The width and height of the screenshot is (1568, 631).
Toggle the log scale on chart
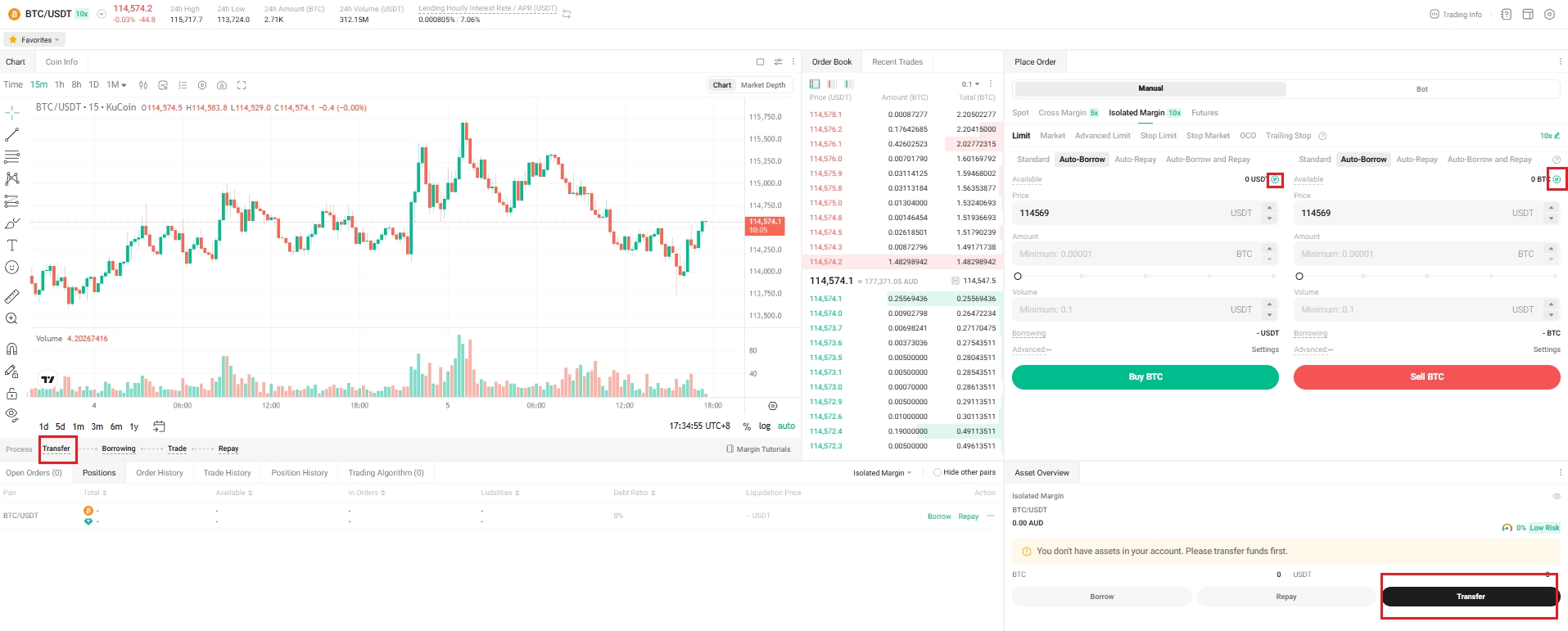coord(764,426)
